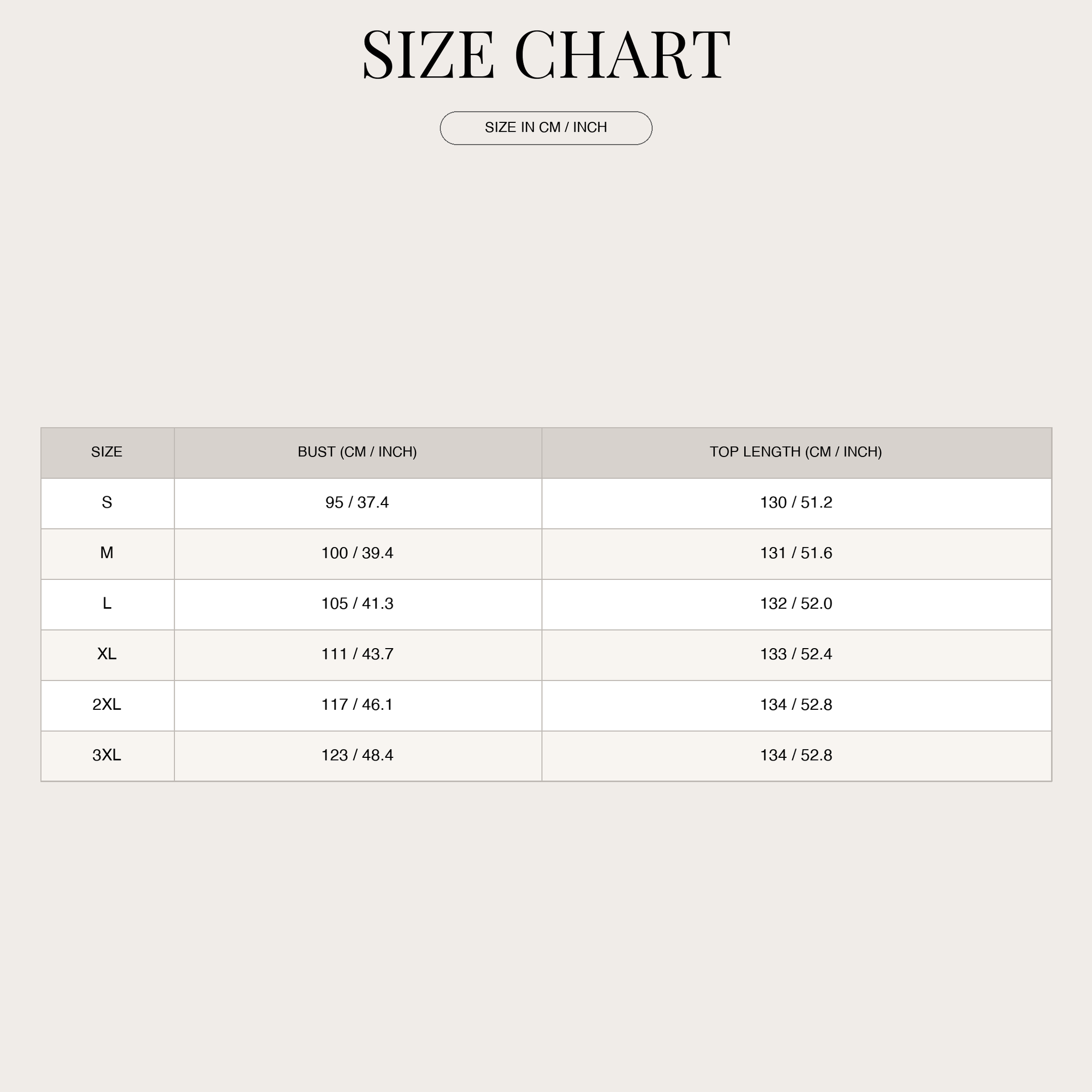Select the TOP LENGTH (CM / INCH) header

click(x=796, y=452)
